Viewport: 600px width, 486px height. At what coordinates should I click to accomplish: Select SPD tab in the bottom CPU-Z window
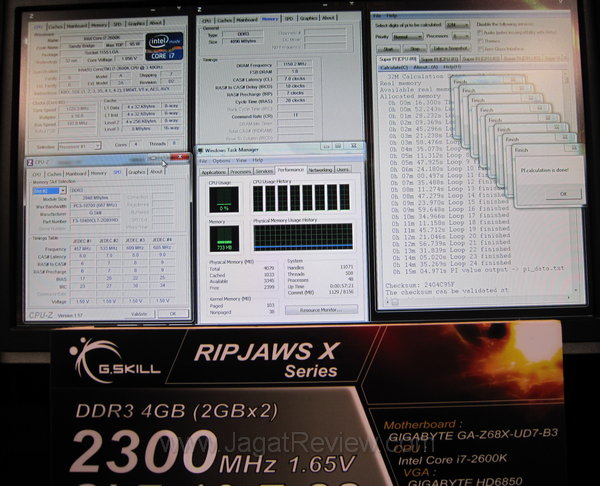(x=117, y=172)
